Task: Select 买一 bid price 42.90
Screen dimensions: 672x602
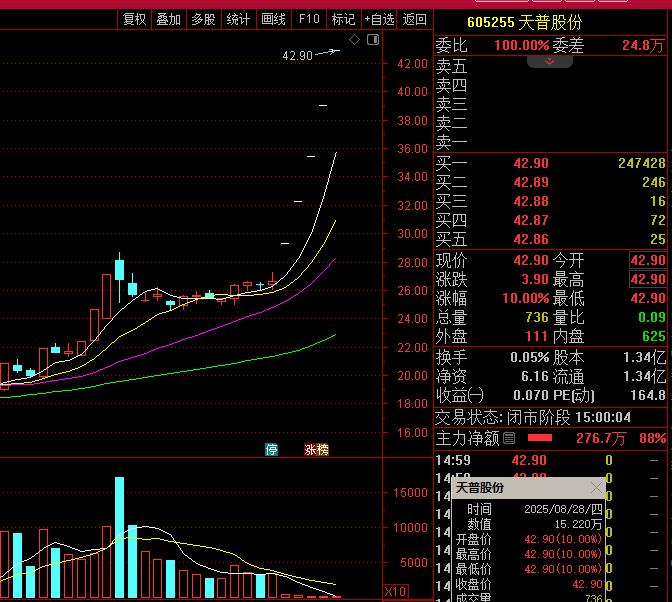Action: point(531,163)
